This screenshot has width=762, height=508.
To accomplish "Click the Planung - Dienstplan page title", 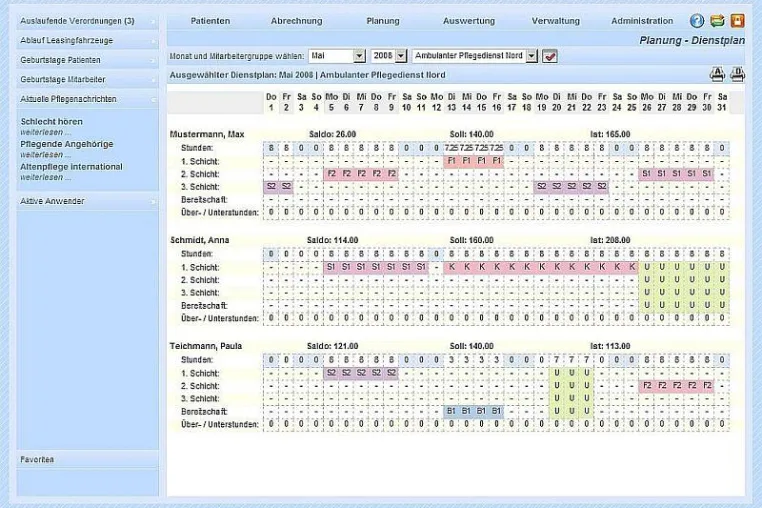I will (692, 40).
